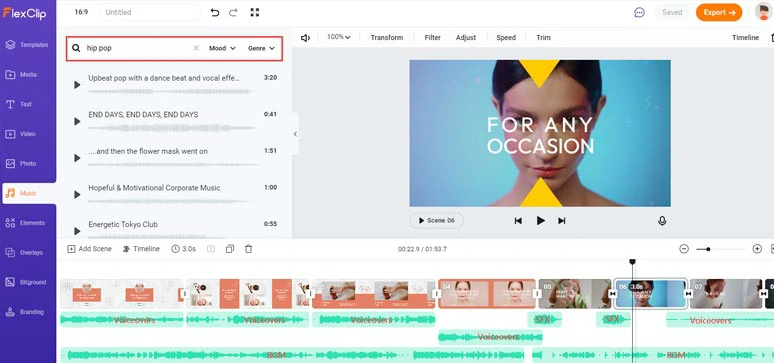
Task: Toggle Timeline mode in the scene toolbar
Action: click(x=141, y=249)
